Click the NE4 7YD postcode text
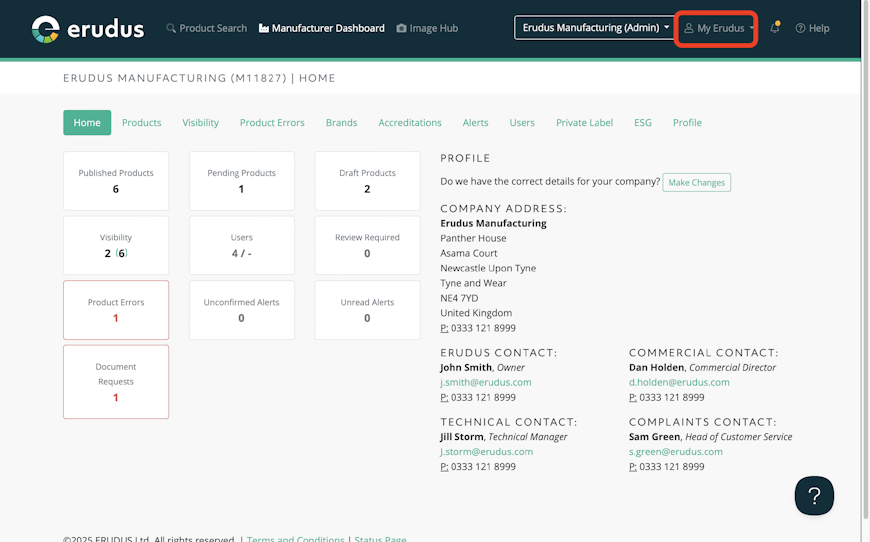This screenshot has height=542, width=870. tap(459, 298)
